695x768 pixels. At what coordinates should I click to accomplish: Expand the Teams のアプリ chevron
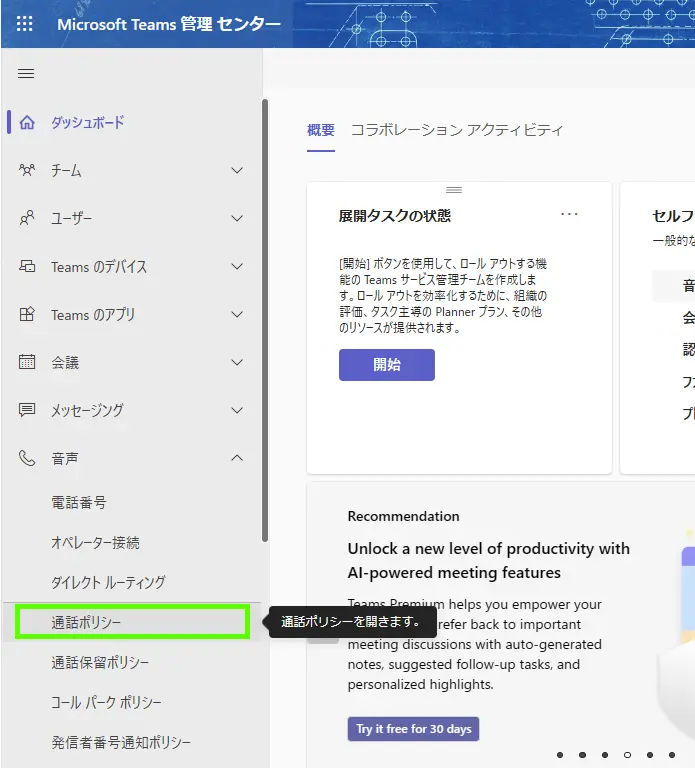[x=237, y=314]
